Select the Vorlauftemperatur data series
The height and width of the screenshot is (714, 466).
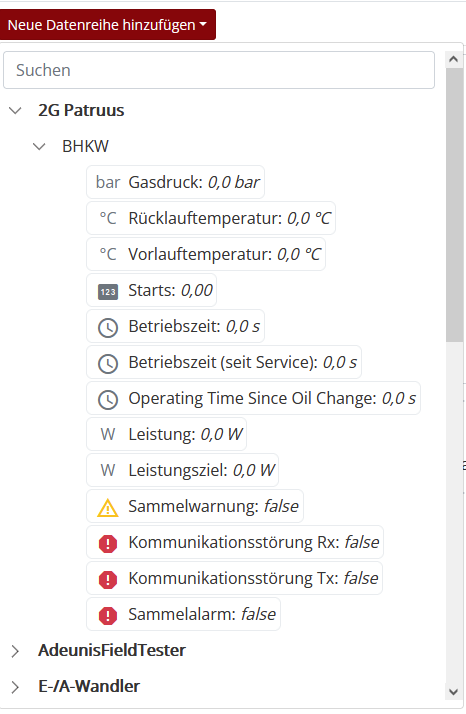206,254
